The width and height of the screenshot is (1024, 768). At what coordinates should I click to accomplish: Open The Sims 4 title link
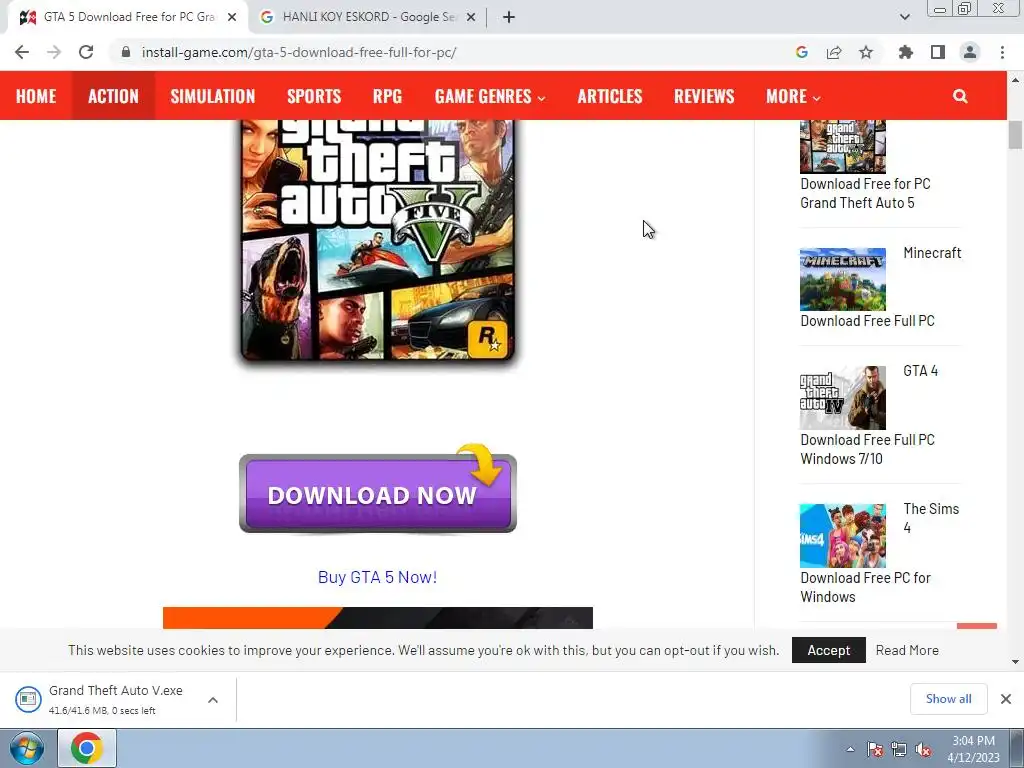[x=931, y=518]
